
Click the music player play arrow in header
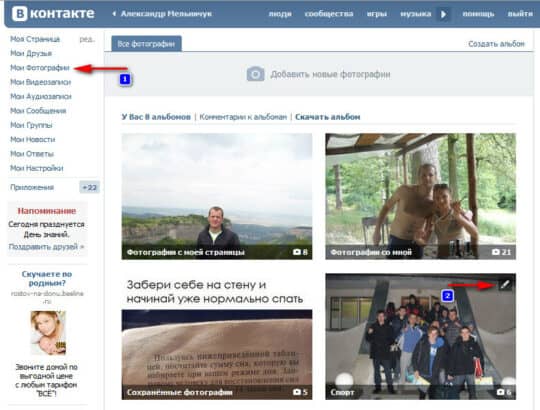[x=443, y=14]
